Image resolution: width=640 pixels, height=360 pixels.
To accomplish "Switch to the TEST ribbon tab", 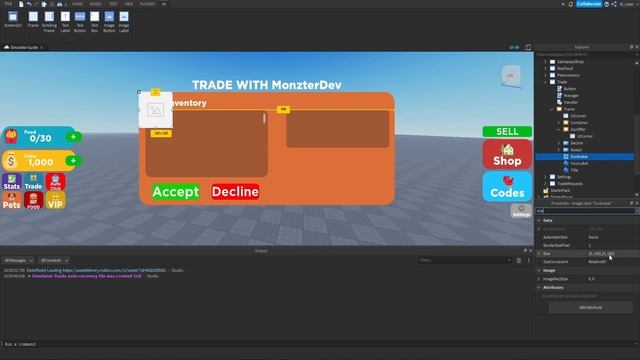I will pos(113,4).
